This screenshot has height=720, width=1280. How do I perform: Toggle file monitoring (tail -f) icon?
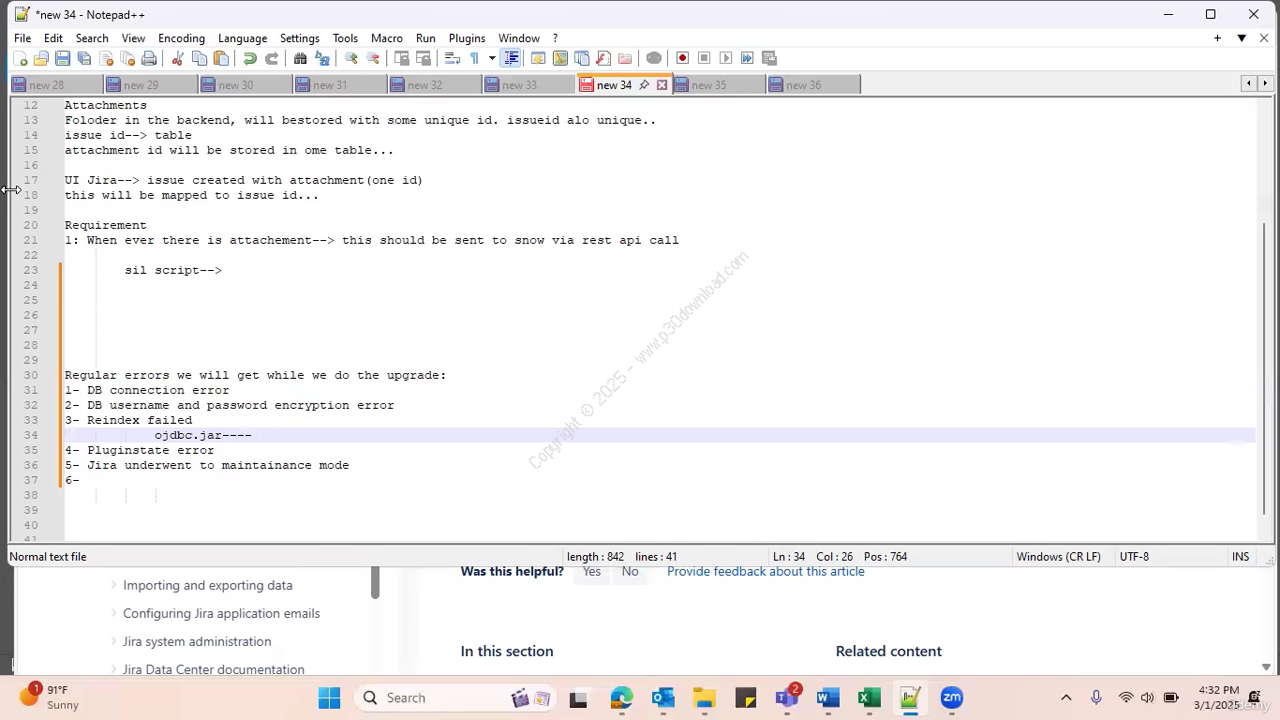coord(654,58)
